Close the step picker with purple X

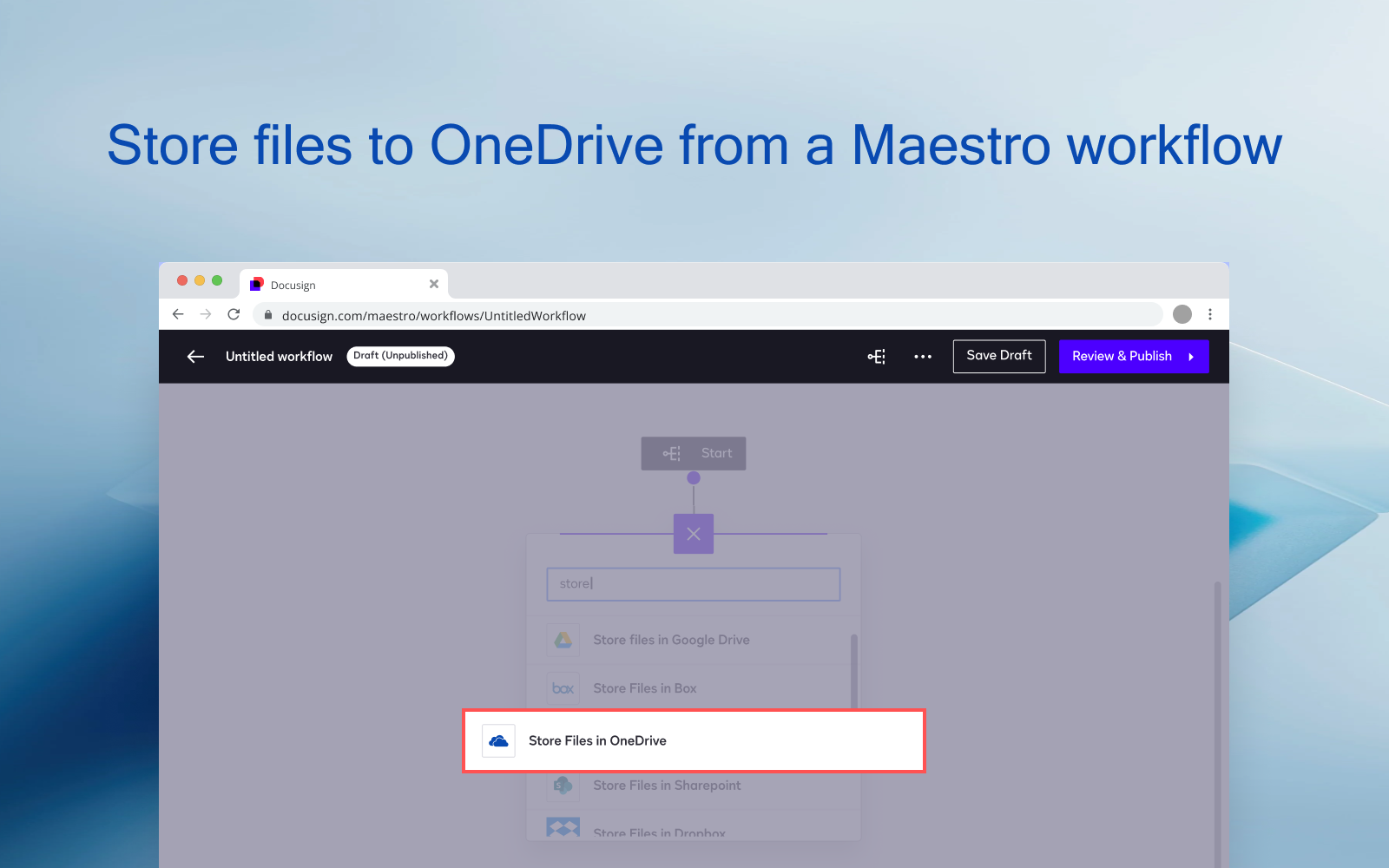(694, 534)
